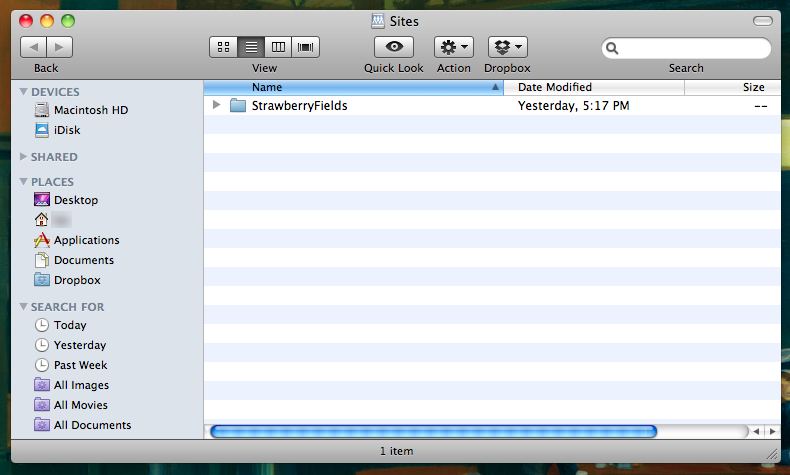Screen dimensions: 790x475
Task: Open Quick Look with the eye button
Action: tap(394, 47)
